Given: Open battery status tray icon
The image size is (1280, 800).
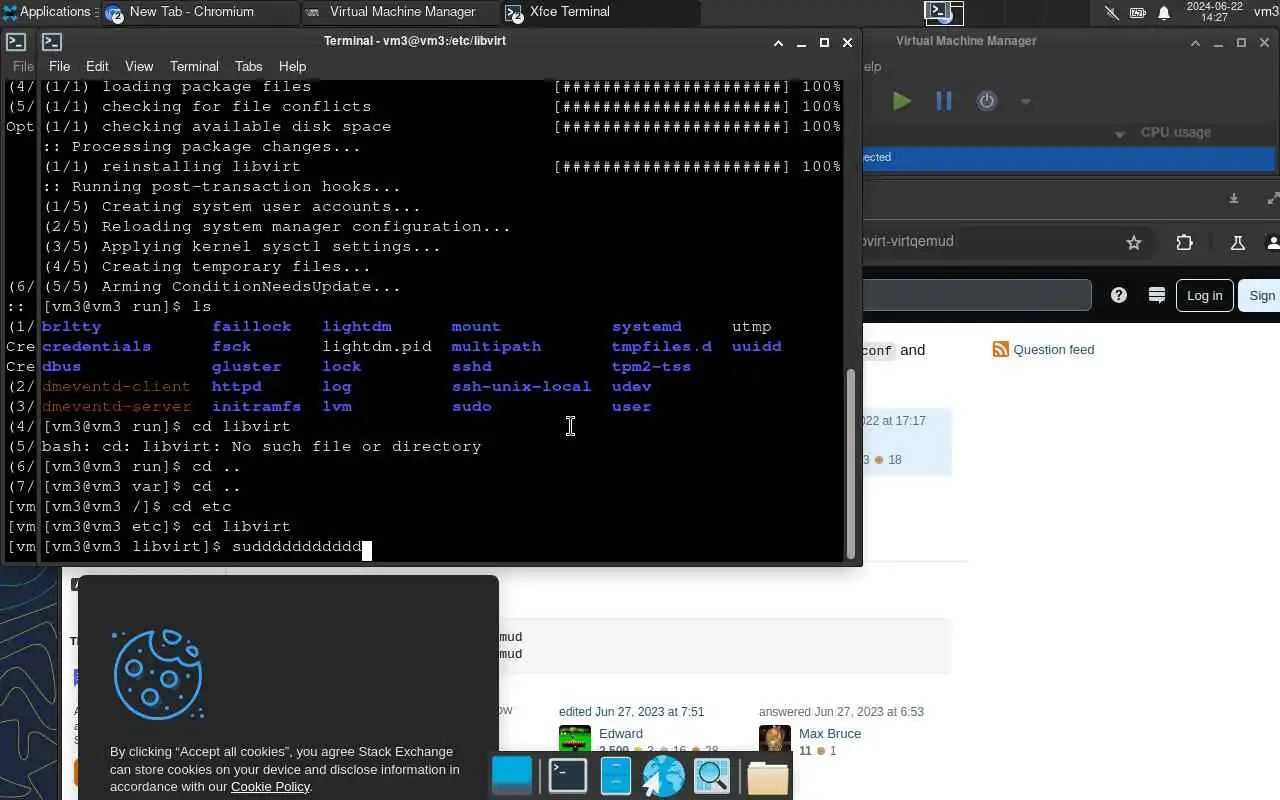Looking at the screenshot, I should coord(1138,13).
